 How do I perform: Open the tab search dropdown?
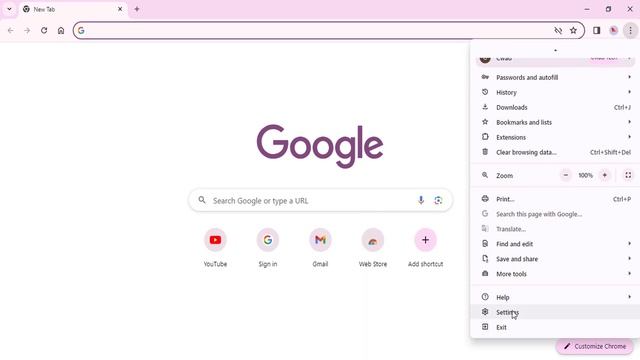[x=9, y=9]
